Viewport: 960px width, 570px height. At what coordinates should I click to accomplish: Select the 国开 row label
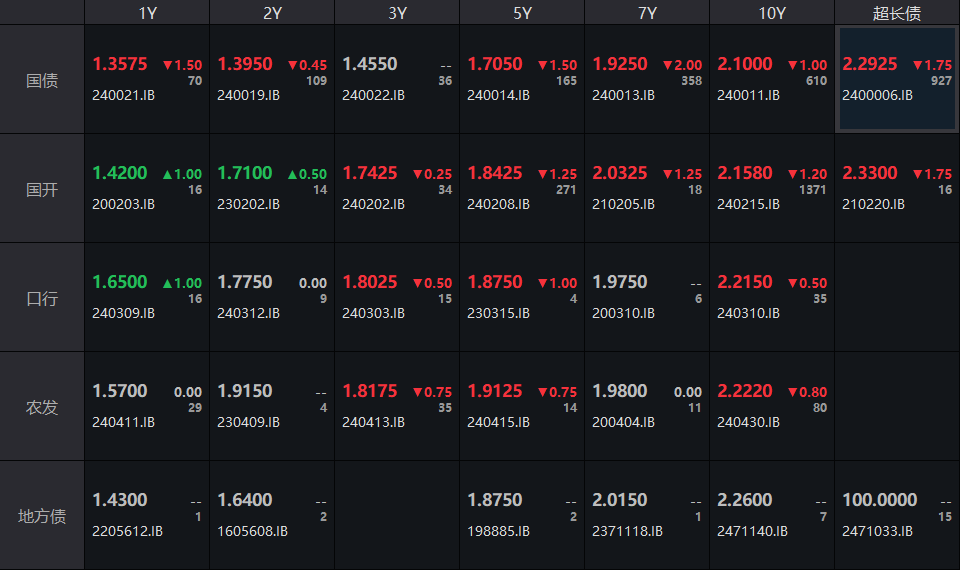42,189
